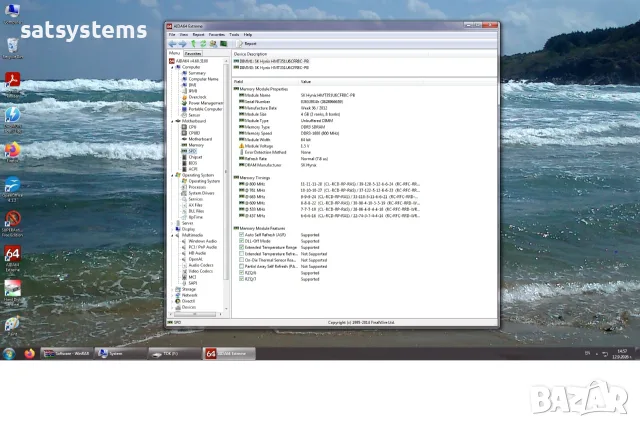Toggle RZQ/6 checkbox
The image size is (640, 427).
241,273
